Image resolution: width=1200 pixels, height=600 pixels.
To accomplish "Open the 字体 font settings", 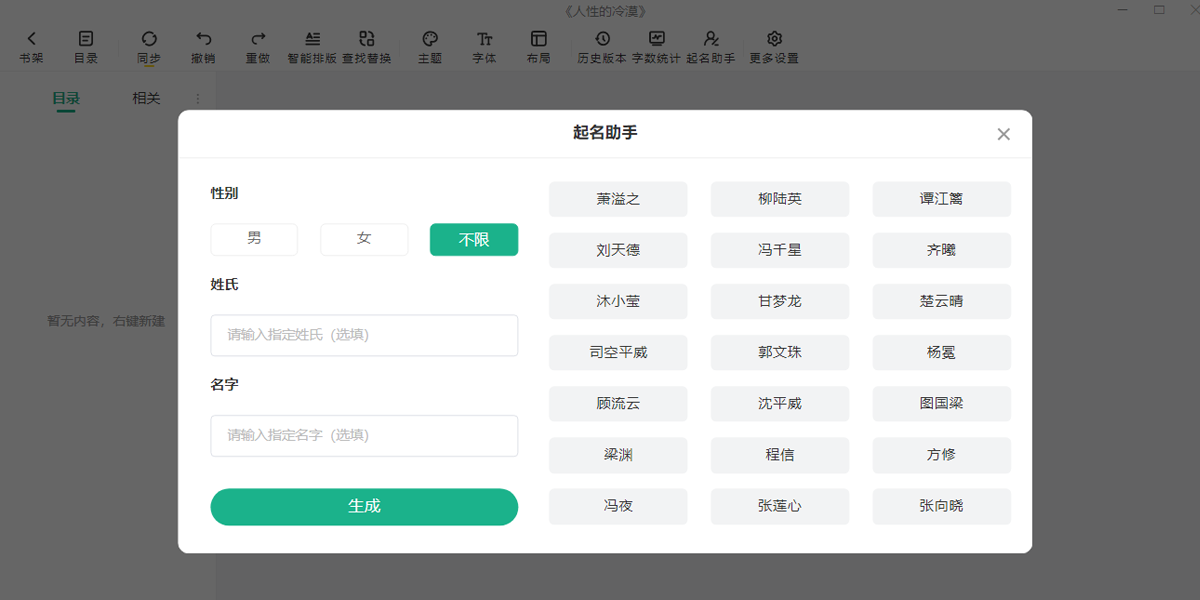I will [484, 45].
